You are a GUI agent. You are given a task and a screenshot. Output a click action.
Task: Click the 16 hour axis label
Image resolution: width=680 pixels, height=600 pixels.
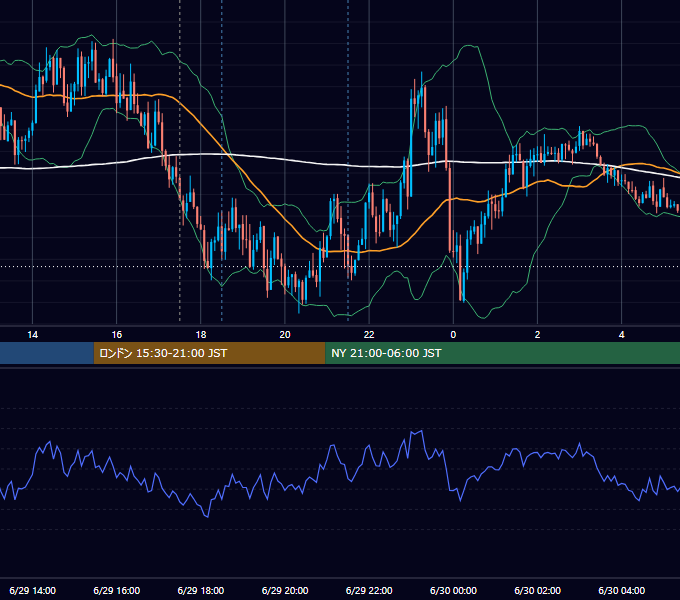117,335
